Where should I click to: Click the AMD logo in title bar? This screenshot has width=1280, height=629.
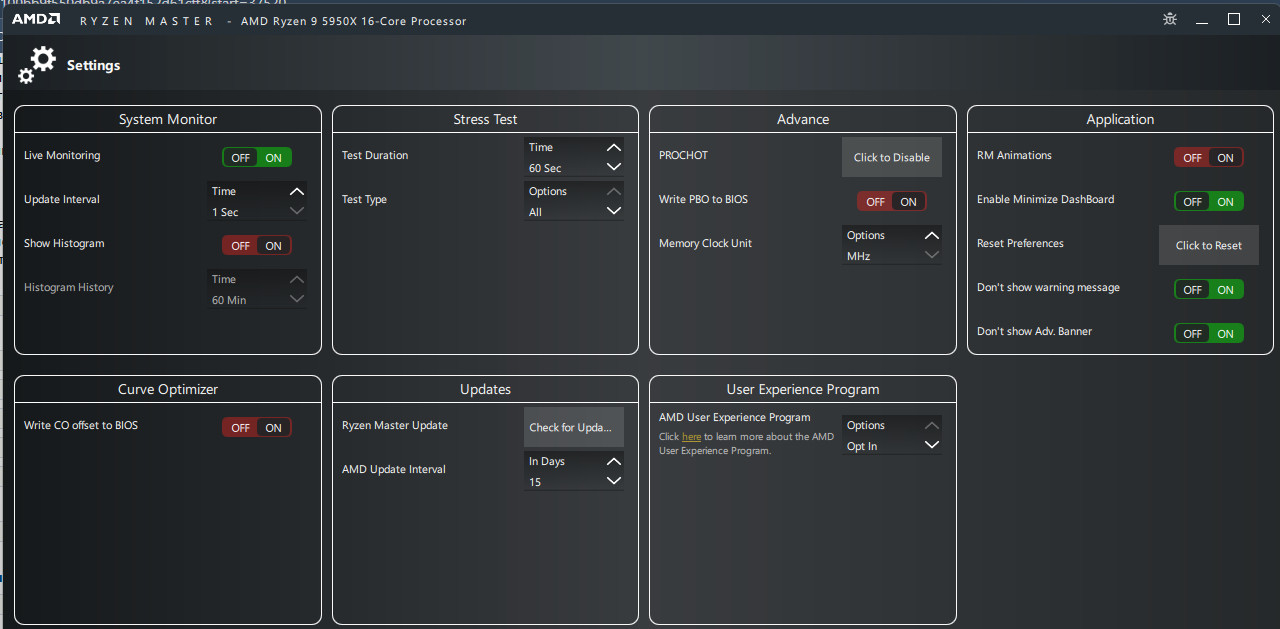tap(35, 20)
